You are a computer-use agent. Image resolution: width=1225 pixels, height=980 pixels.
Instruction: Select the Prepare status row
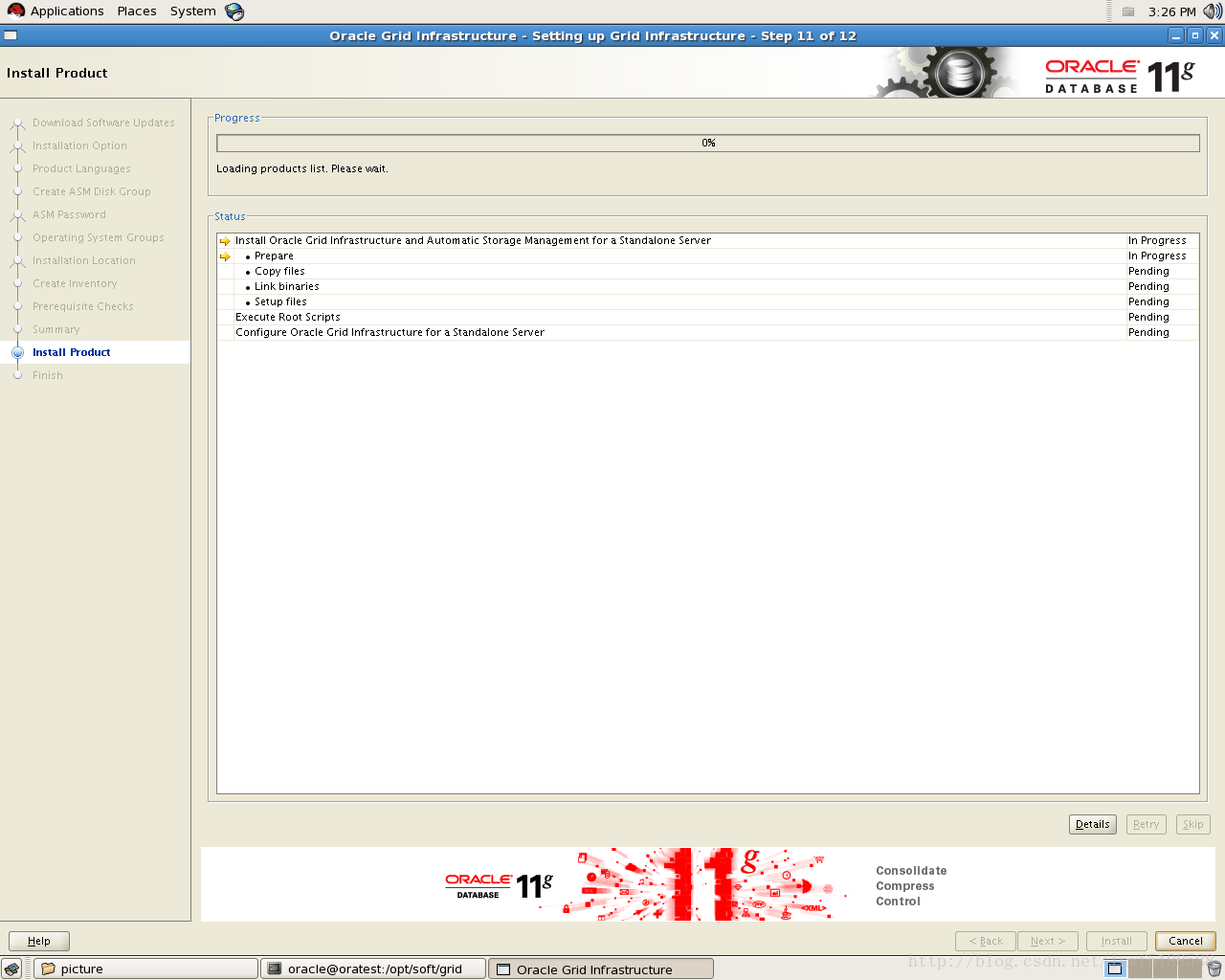tap(708, 256)
